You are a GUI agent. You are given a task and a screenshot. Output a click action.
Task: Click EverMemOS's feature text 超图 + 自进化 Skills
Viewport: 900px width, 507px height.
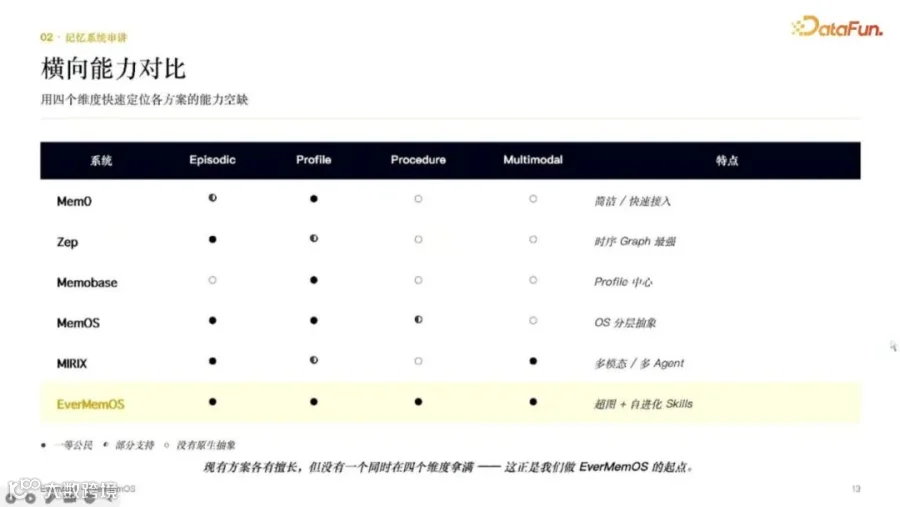point(643,404)
